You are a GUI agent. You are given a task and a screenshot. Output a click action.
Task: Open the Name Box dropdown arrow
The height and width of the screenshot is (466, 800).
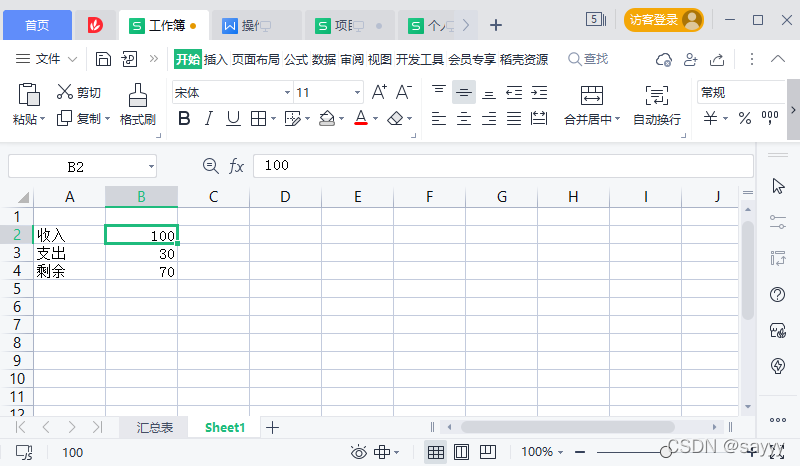pos(151,166)
